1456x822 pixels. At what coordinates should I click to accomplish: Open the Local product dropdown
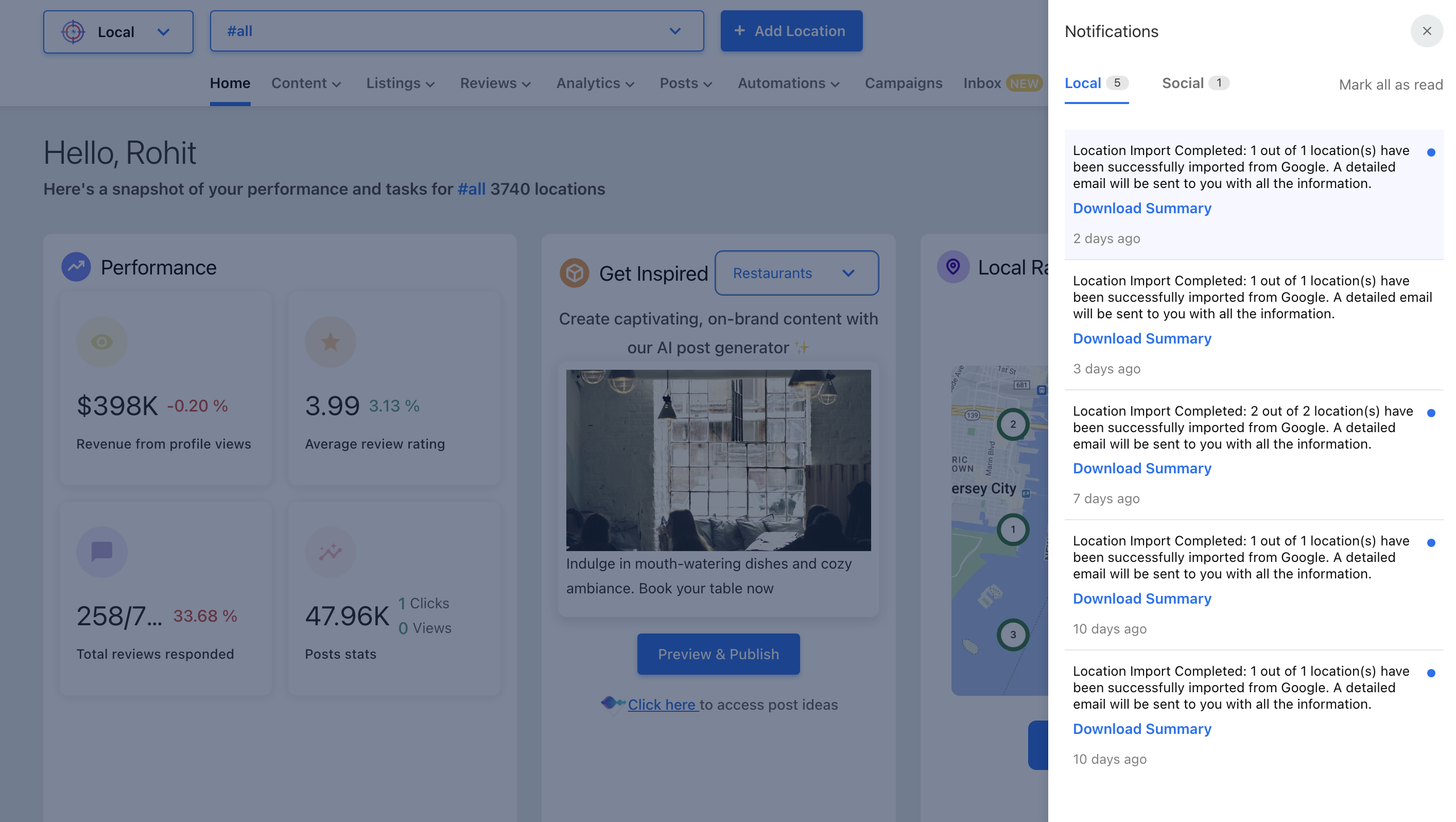point(118,31)
